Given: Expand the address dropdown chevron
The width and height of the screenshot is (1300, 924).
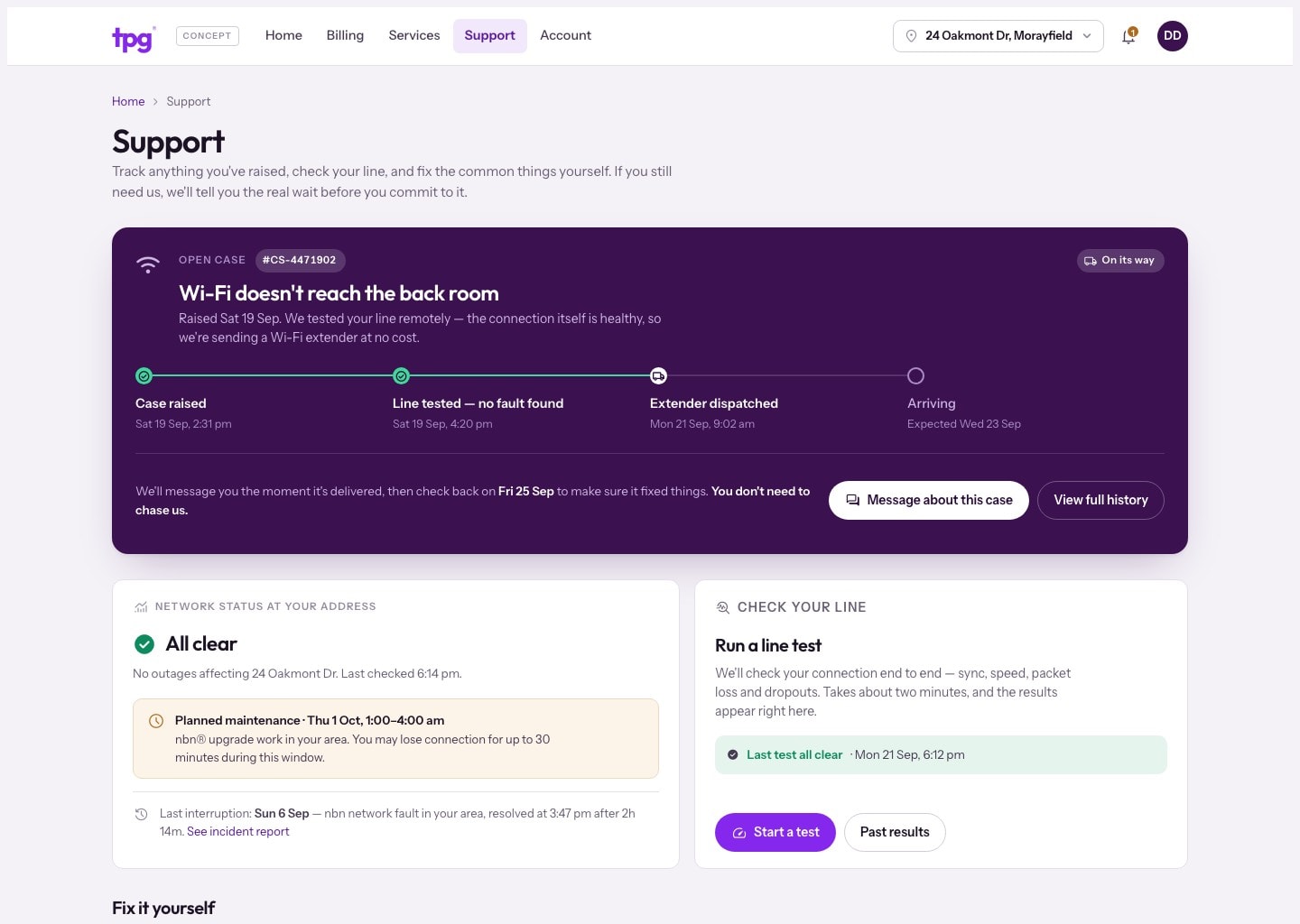Looking at the screenshot, I should click(1087, 36).
